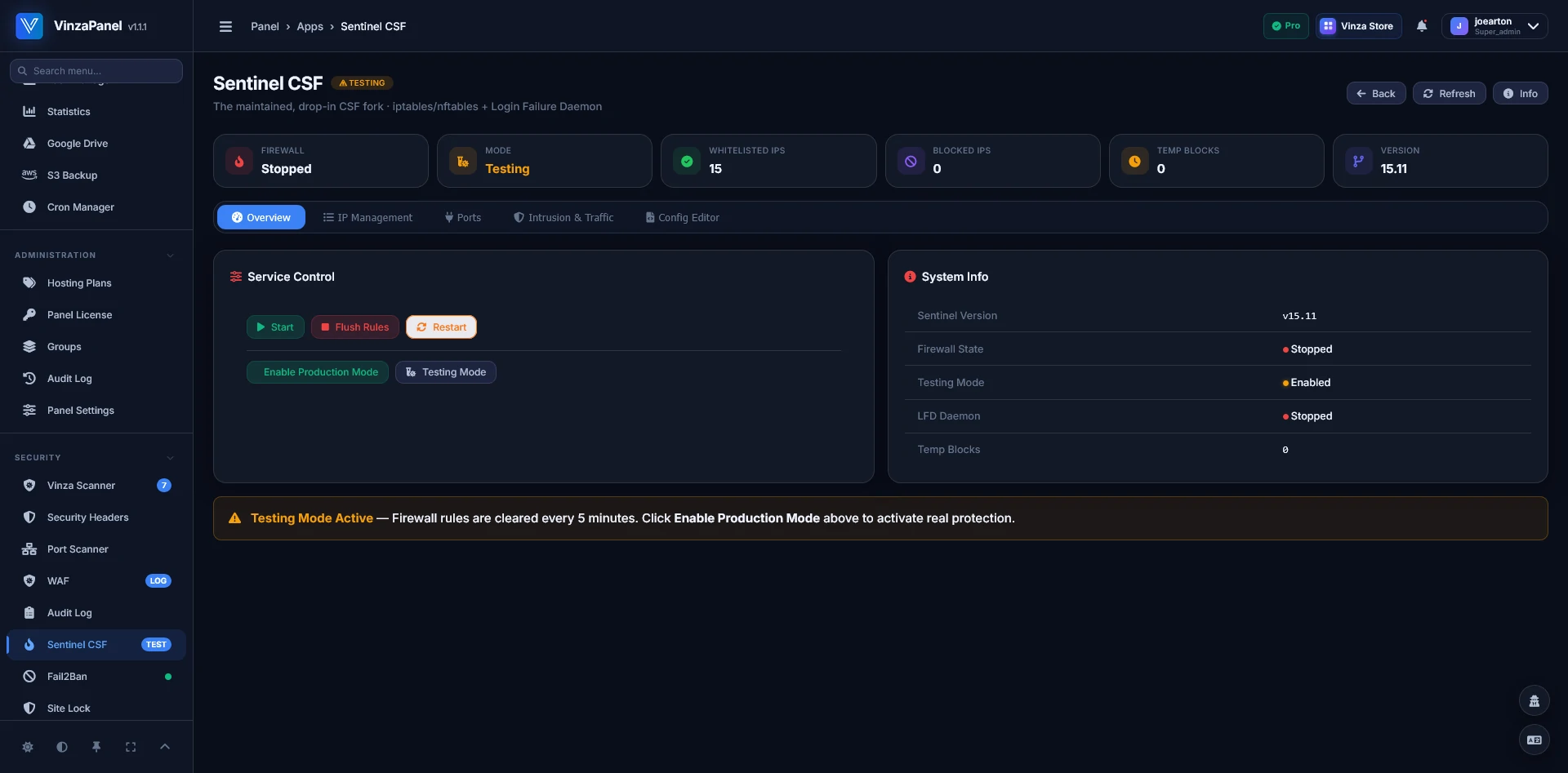
Task: Open the Ports tab
Action: (463, 218)
